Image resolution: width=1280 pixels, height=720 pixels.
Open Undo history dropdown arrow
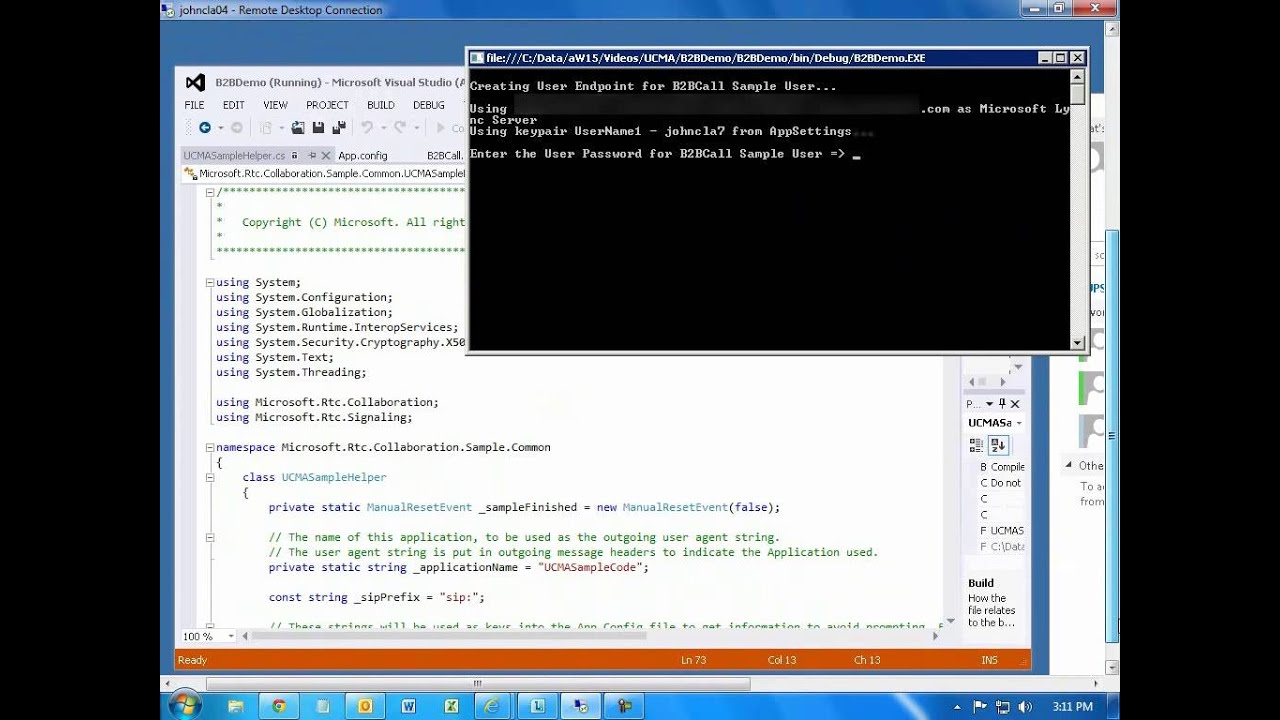[382, 128]
